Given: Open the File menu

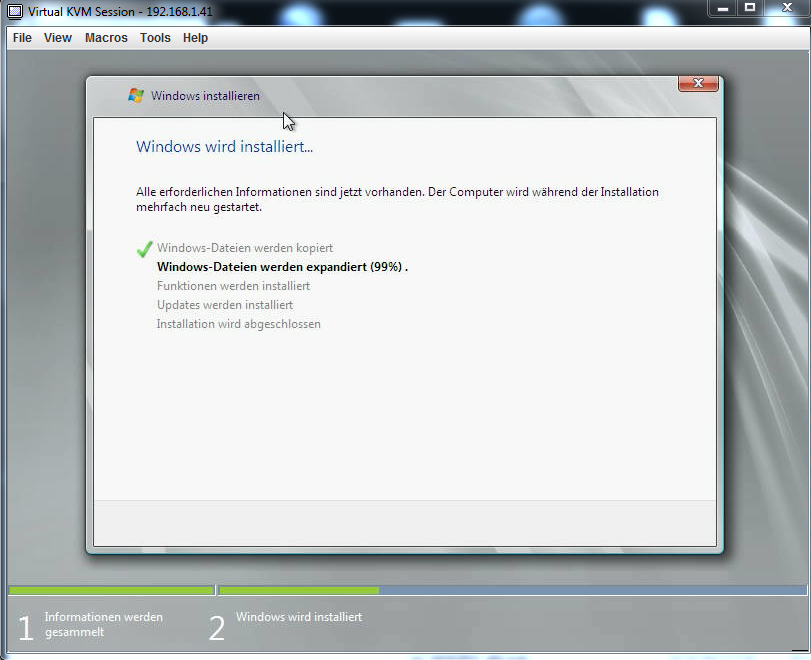Looking at the screenshot, I should [x=22, y=38].
